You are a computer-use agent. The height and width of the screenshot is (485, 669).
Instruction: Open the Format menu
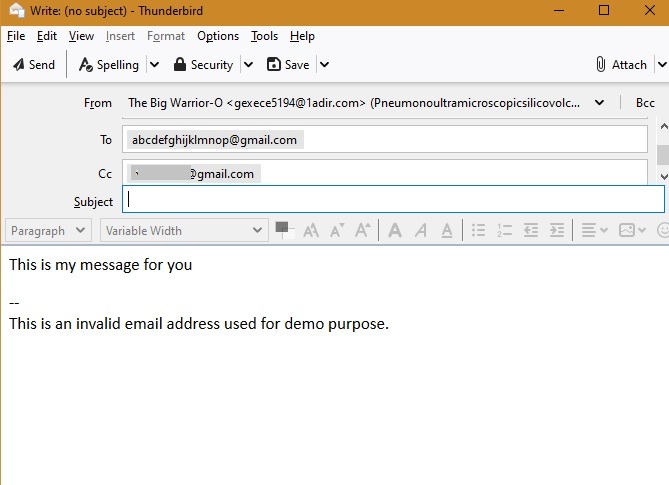166,36
